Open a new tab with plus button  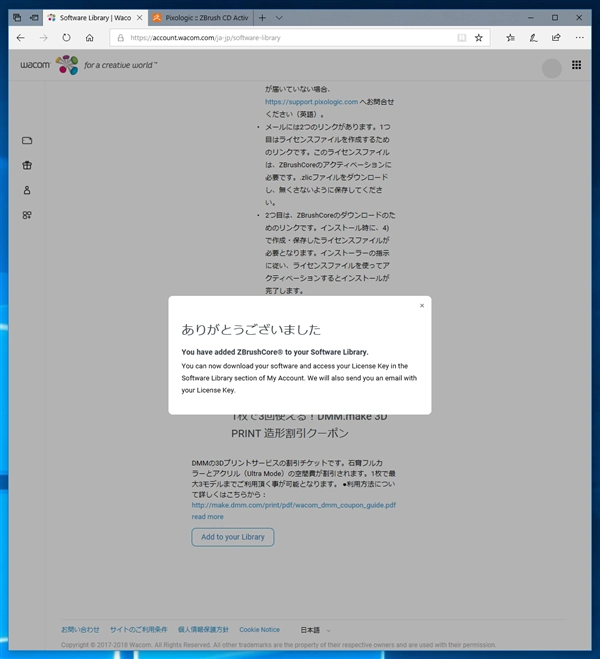(x=262, y=18)
